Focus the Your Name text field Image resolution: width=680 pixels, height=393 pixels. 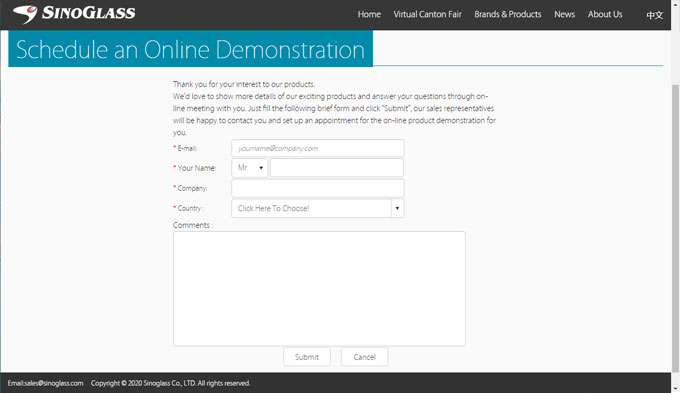337,168
